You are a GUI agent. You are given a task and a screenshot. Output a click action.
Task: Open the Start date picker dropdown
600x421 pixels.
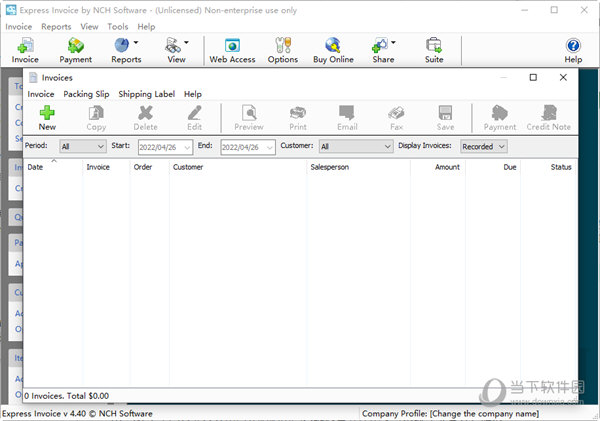[187, 147]
